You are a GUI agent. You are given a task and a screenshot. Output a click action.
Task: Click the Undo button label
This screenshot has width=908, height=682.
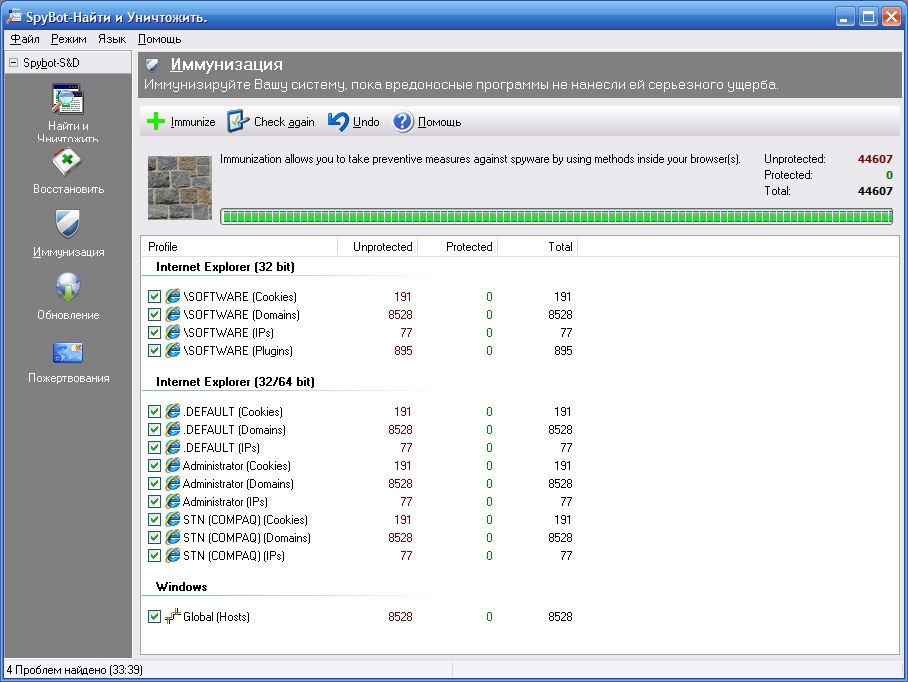(366, 122)
